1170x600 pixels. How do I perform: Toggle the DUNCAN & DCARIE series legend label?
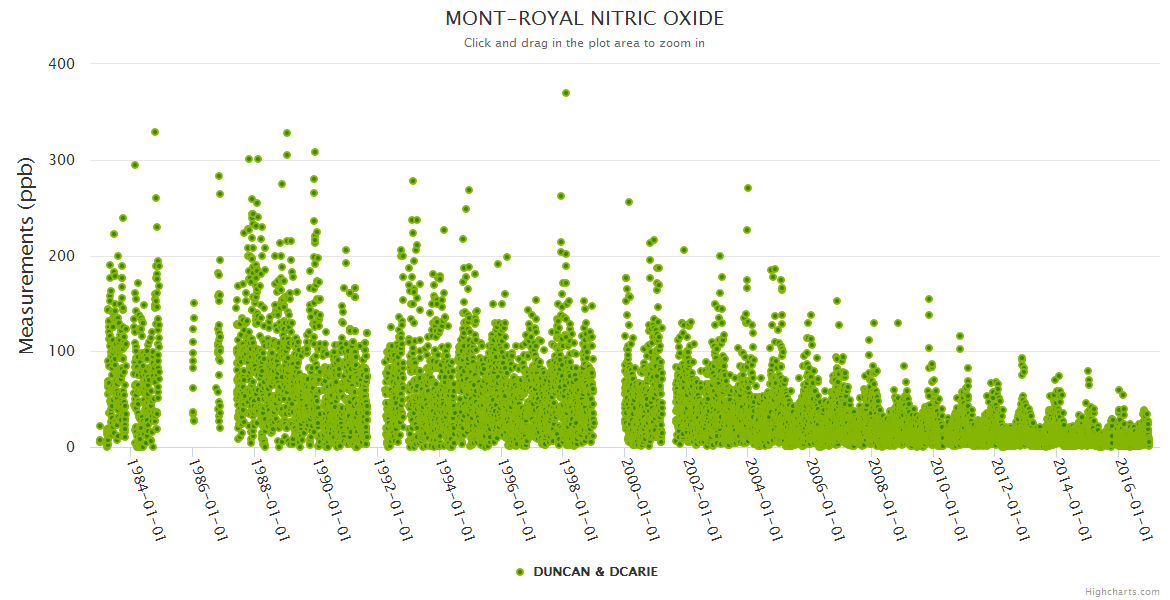tap(595, 572)
